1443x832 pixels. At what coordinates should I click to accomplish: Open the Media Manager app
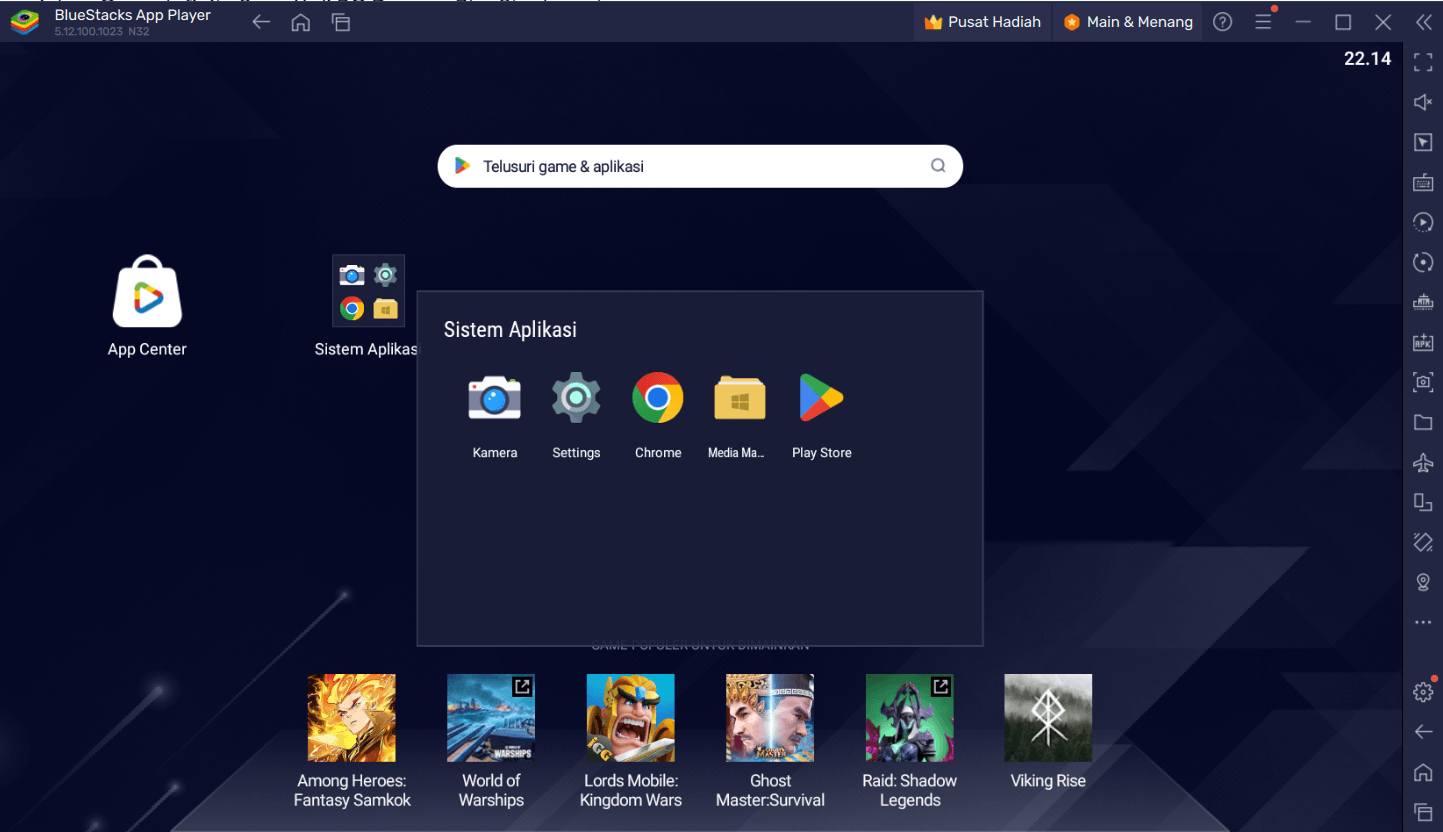click(740, 398)
